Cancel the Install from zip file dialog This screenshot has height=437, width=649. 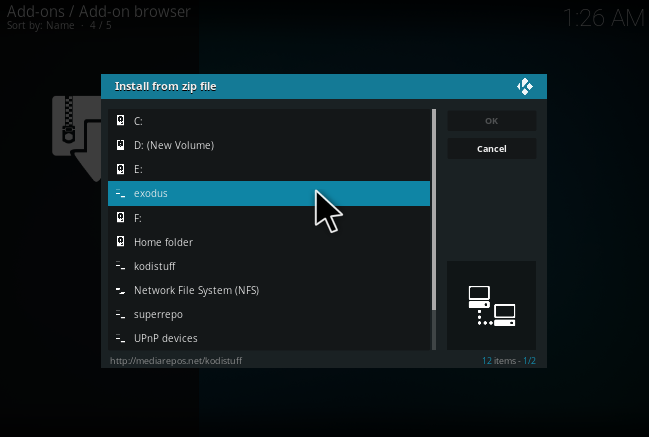click(492, 149)
